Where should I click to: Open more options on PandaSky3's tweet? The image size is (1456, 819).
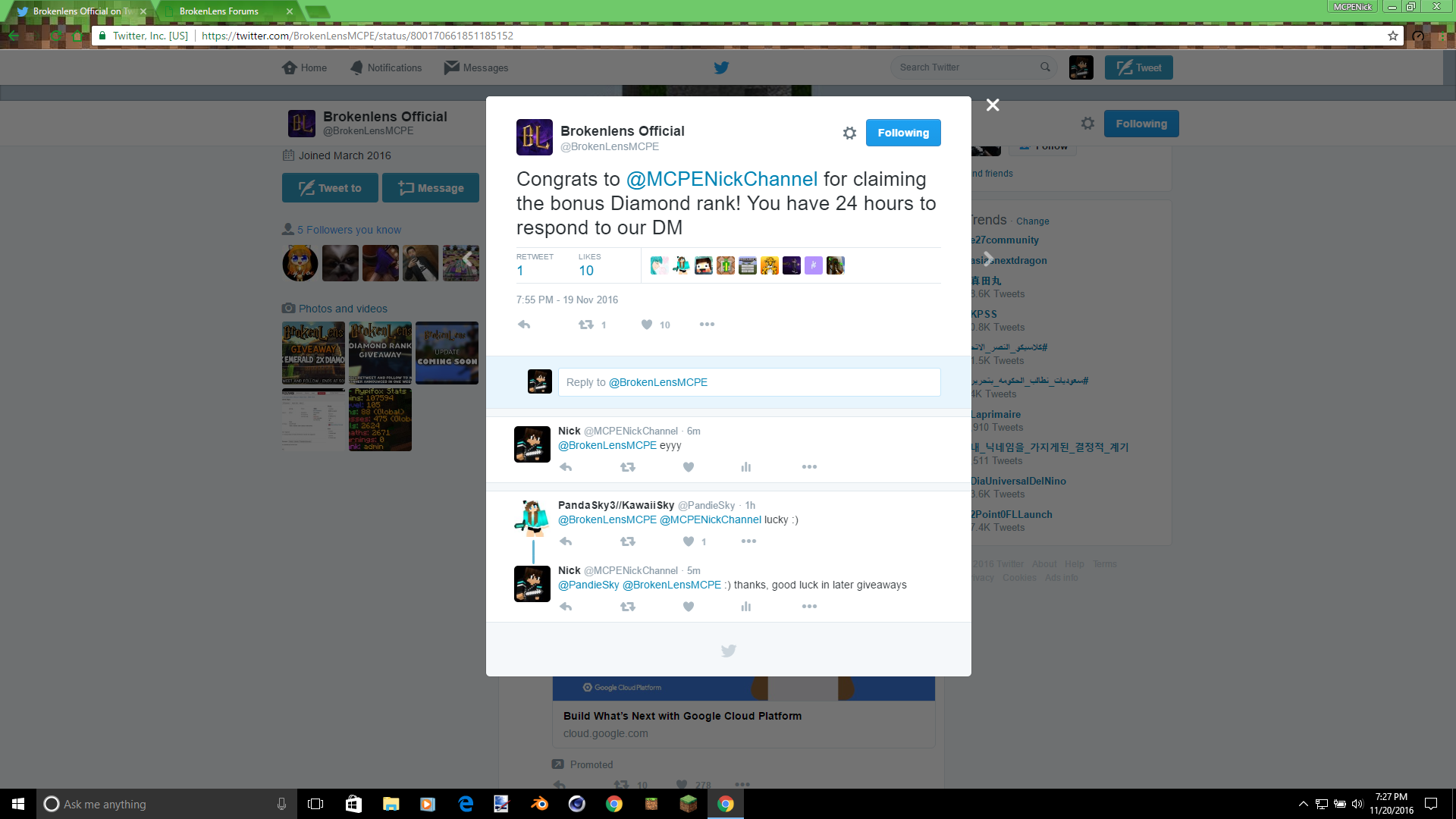pyautogui.click(x=748, y=541)
